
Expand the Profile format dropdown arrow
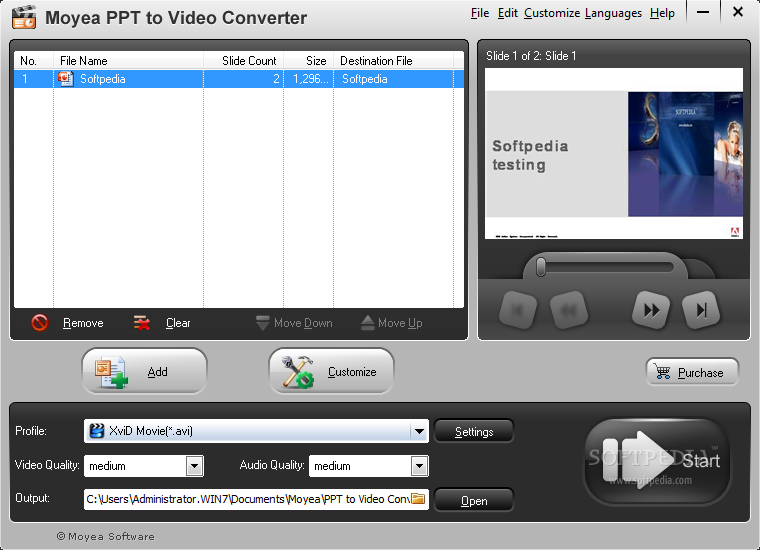pos(419,431)
